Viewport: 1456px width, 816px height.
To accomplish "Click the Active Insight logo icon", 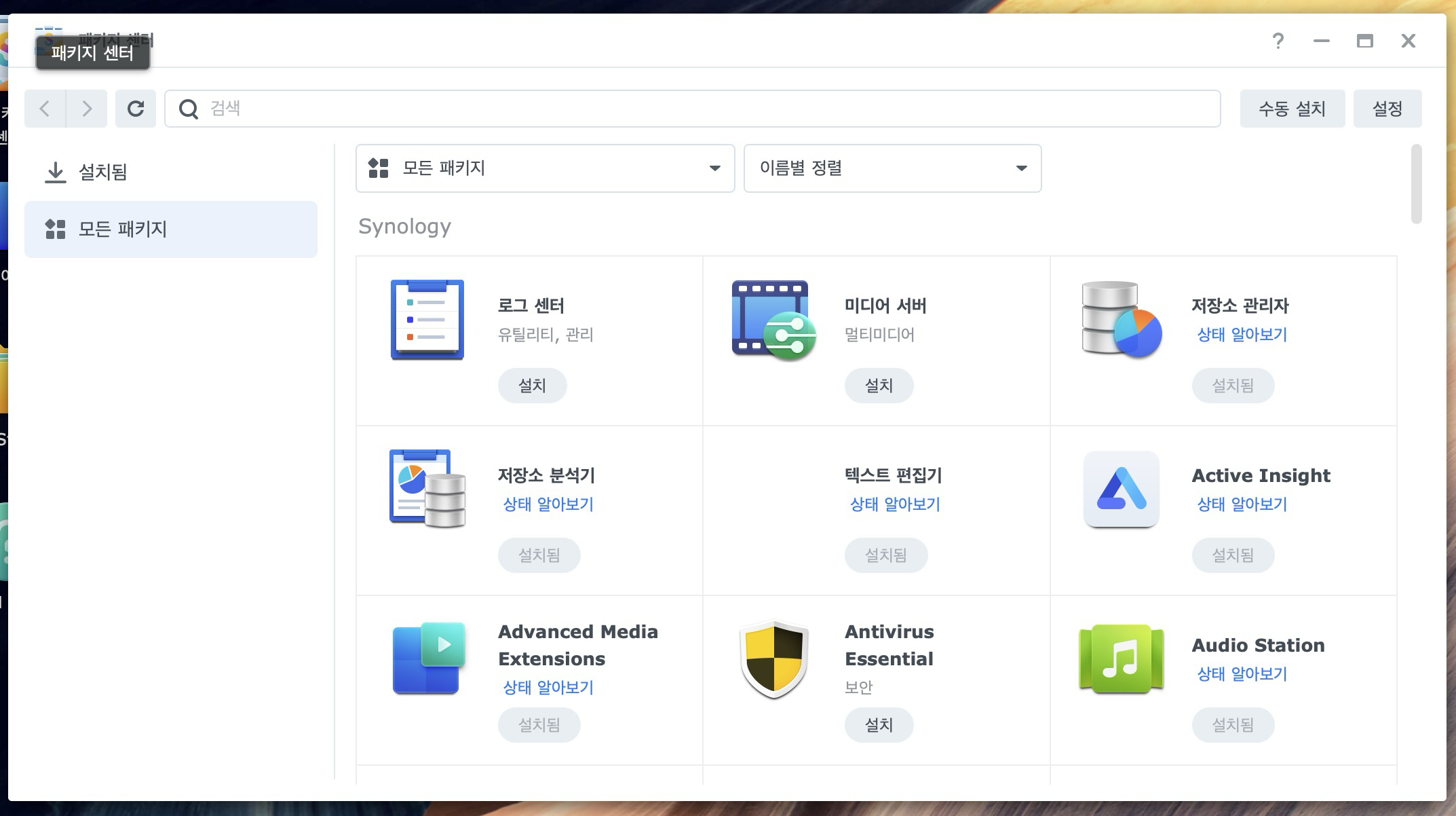I will (x=1121, y=489).
